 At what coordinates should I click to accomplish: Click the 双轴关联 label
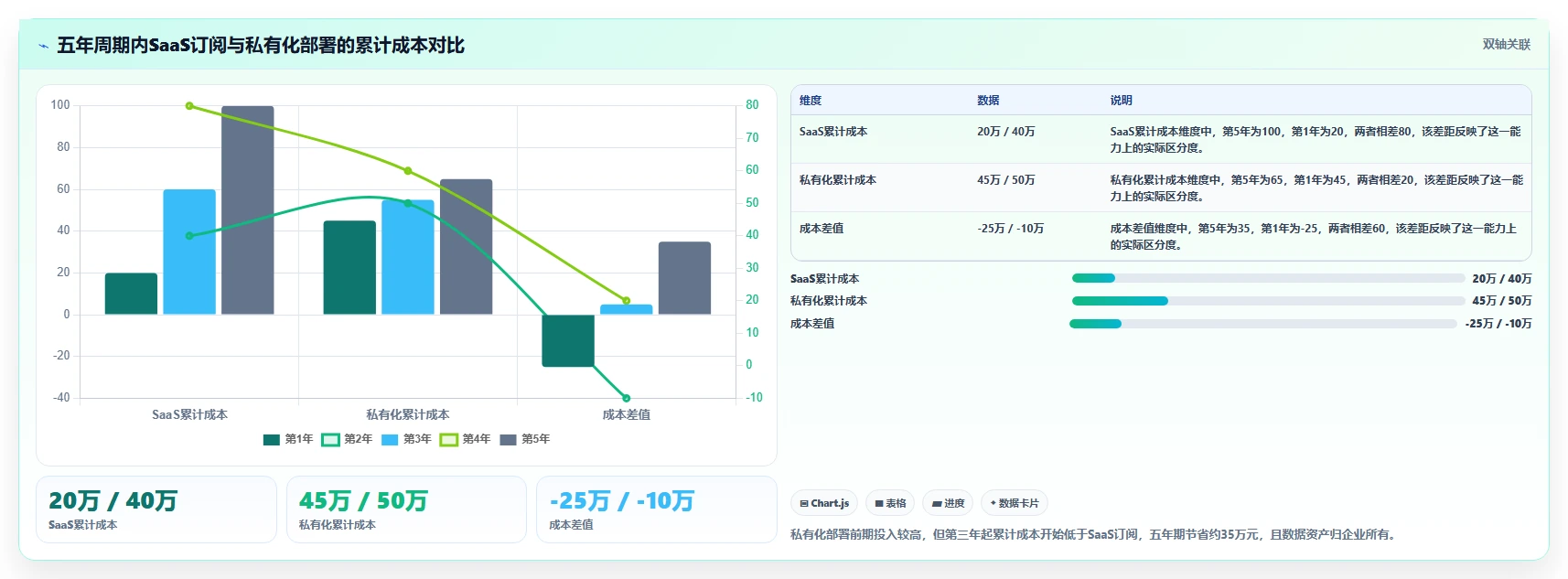(x=1506, y=44)
